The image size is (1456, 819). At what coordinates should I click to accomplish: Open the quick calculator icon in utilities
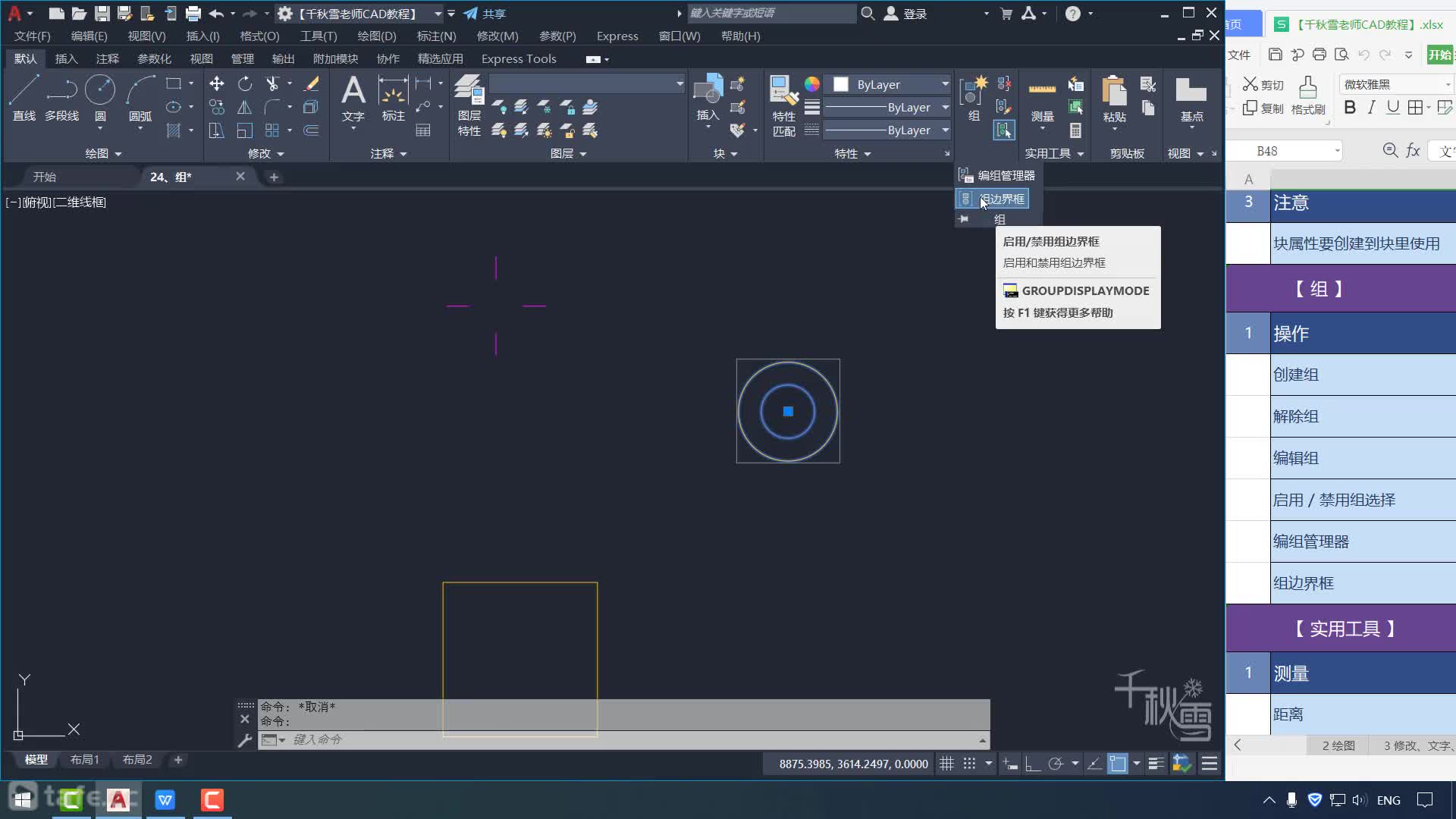(1075, 130)
